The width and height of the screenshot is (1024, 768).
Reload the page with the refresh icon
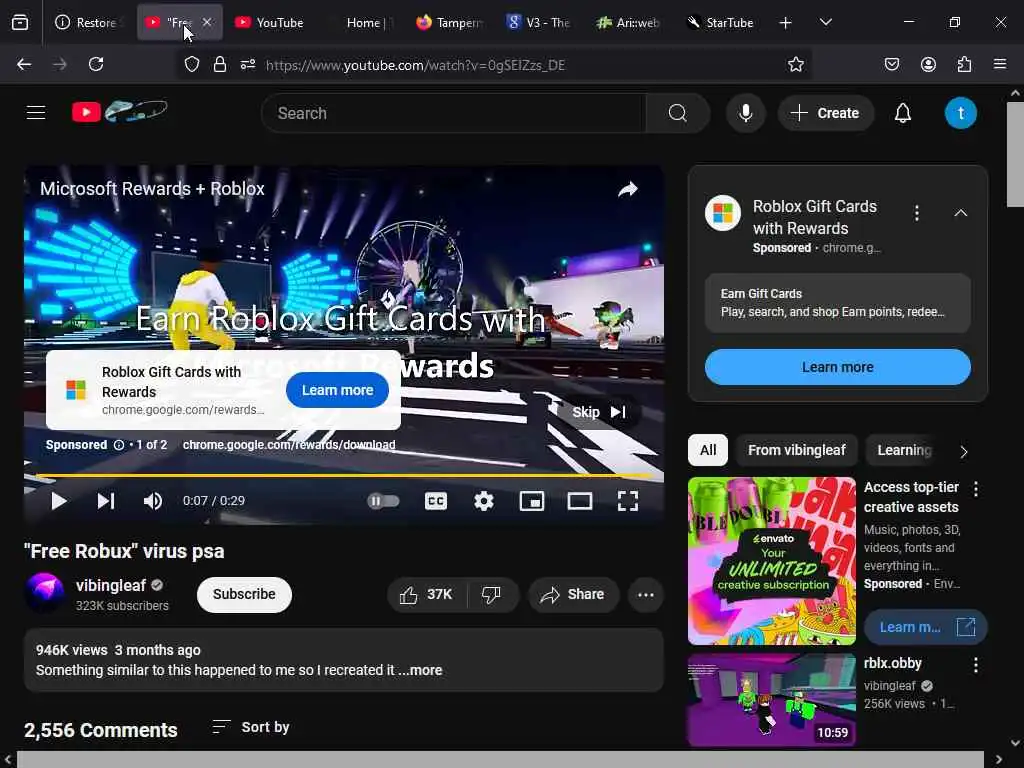click(x=96, y=64)
